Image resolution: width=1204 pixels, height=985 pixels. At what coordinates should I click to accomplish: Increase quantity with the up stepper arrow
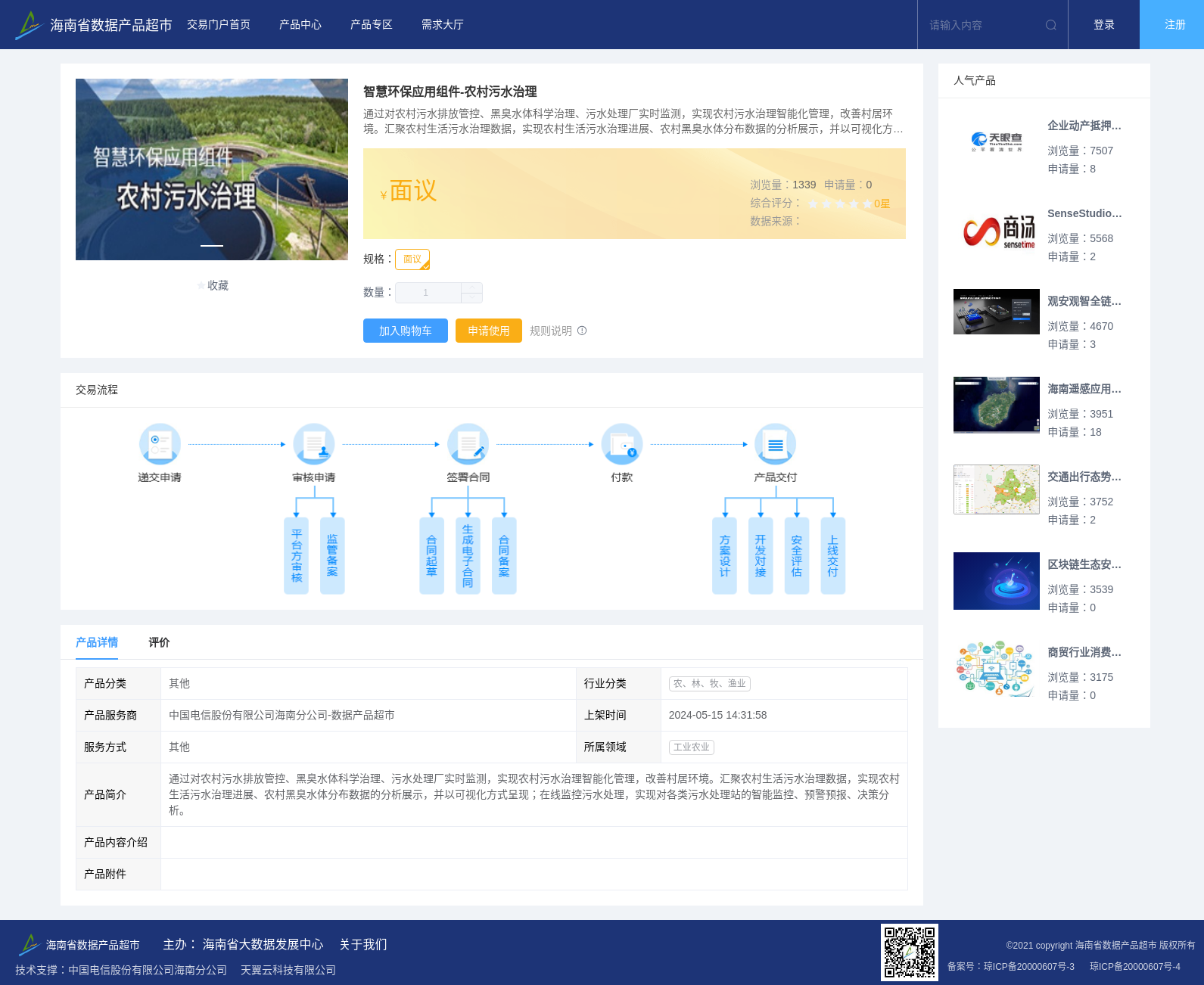(x=472, y=287)
